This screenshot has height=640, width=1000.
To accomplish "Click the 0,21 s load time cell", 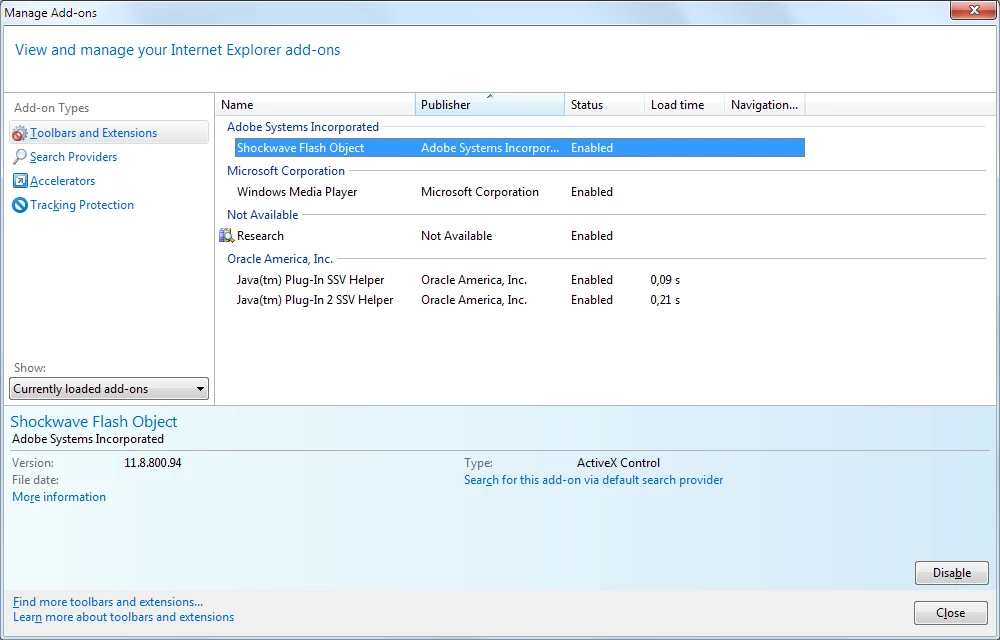I will pos(665,300).
